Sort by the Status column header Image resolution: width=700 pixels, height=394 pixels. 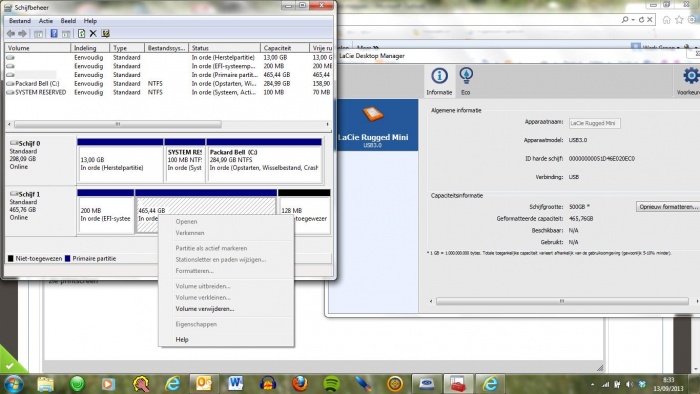[225, 48]
